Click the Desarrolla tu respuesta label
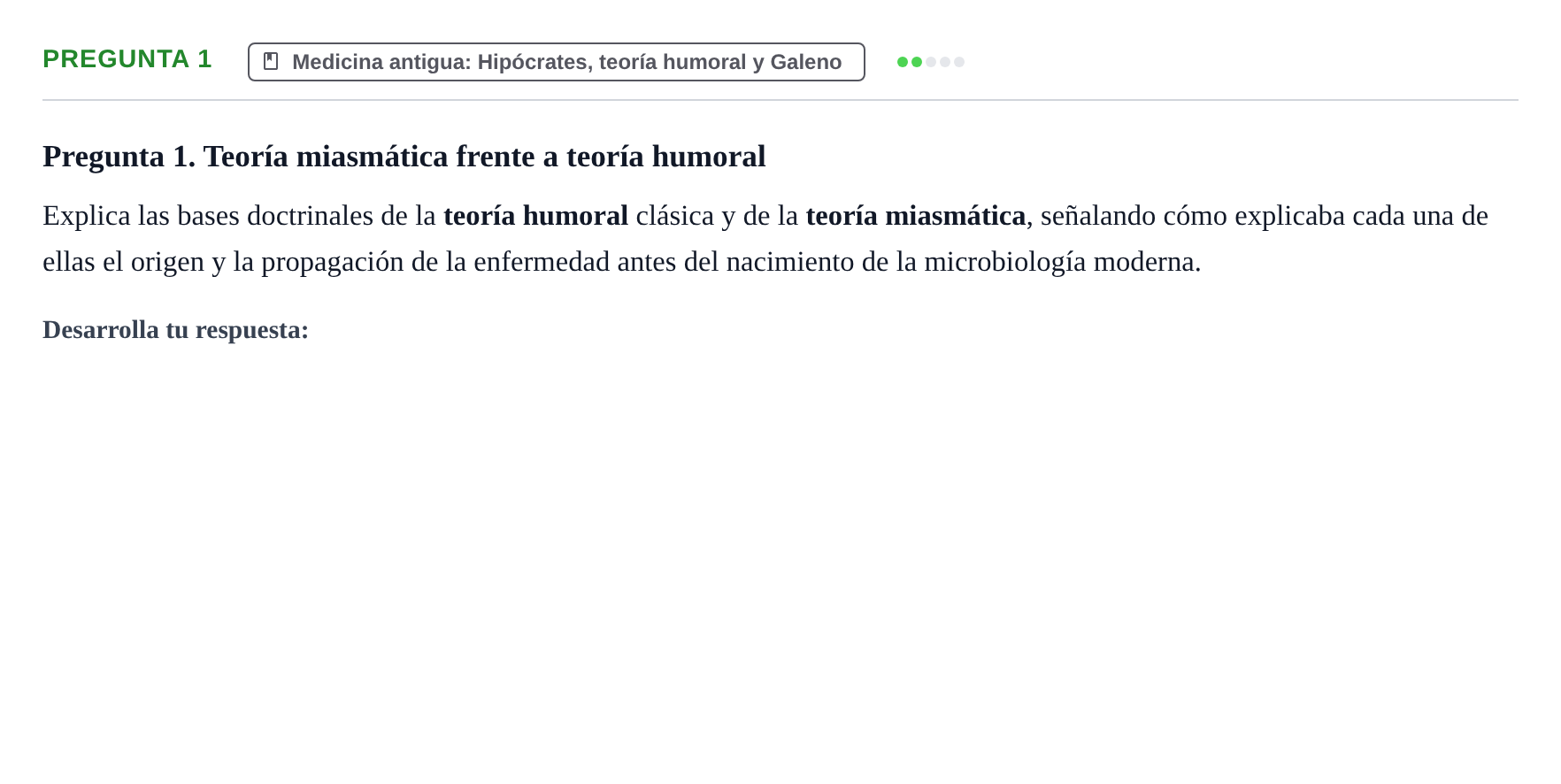 pos(176,330)
